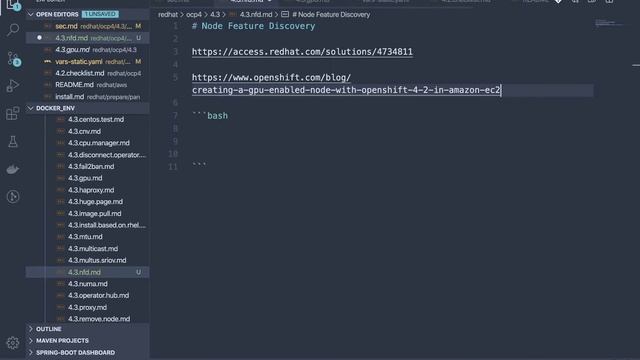Image resolution: width=640 pixels, height=360 pixels.
Task: Open the Git graph activity bar icon
Action: coord(13,197)
